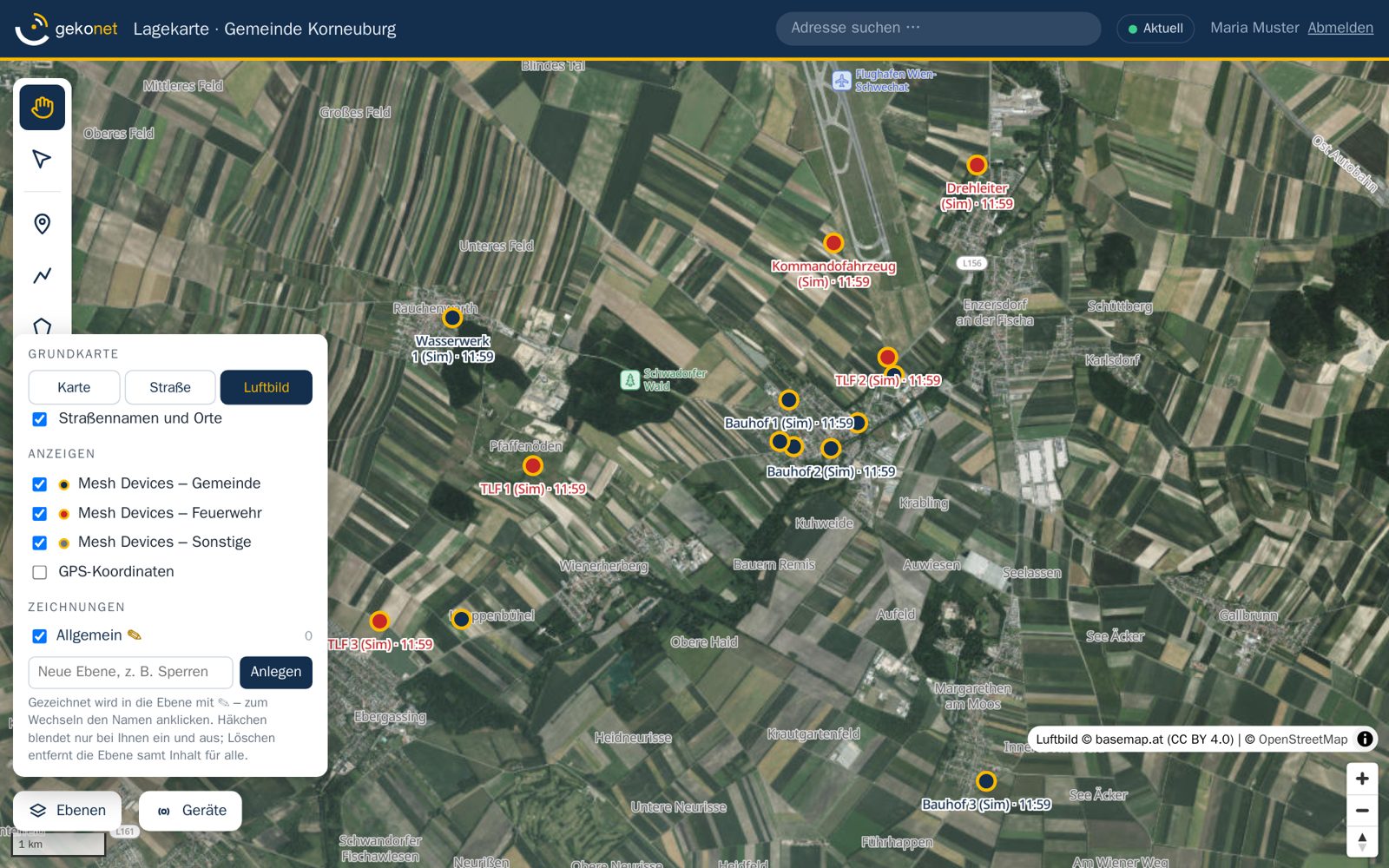Click the Bauhof 1 (Sim) label
Image resolution: width=1389 pixels, height=868 pixels.
(789, 423)
